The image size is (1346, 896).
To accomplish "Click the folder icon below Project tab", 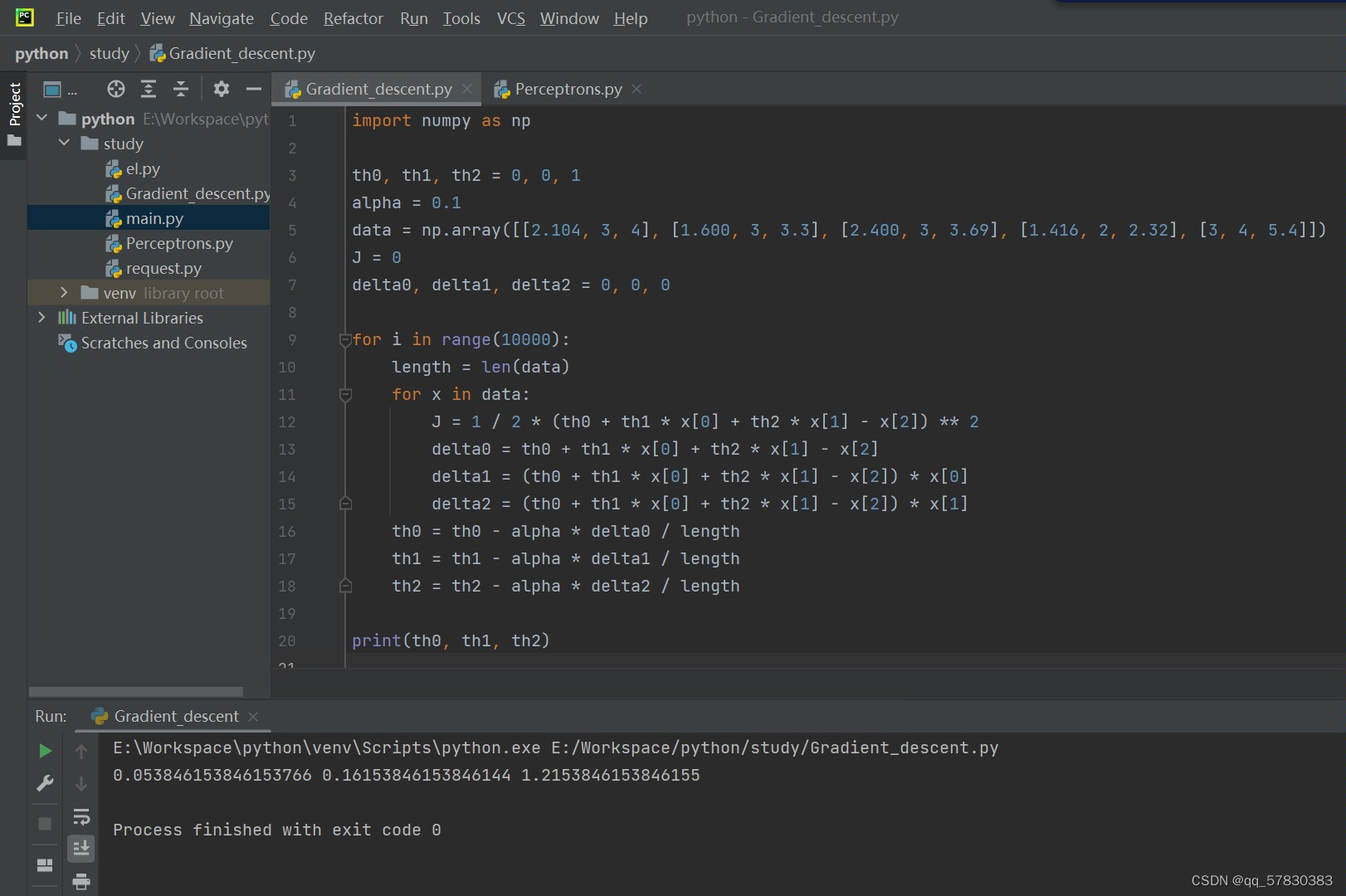I will click(14, 141).
